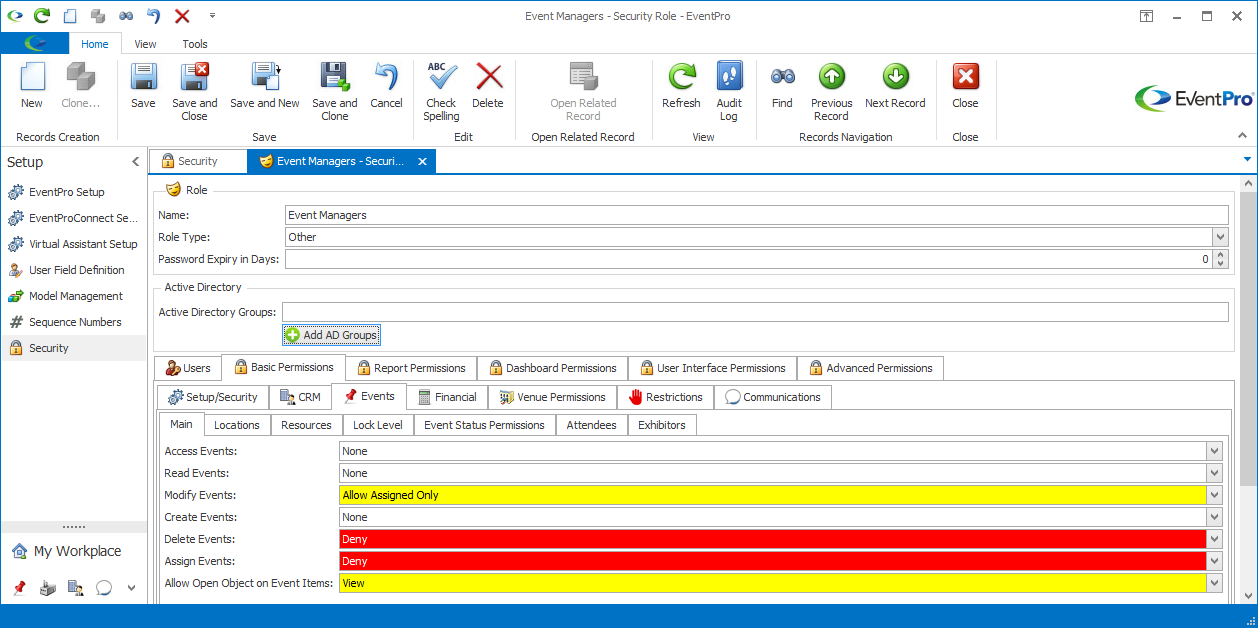Image resolution: width=1258 pixels, height=628 pixels.
Task: Click Refresh in the ribbon View group
Action: 681,85
